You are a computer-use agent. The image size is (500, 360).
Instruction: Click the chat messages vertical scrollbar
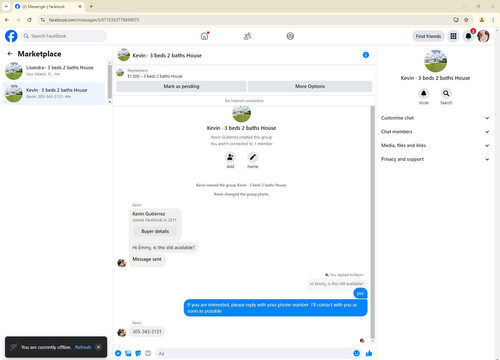tap(372, 222)
